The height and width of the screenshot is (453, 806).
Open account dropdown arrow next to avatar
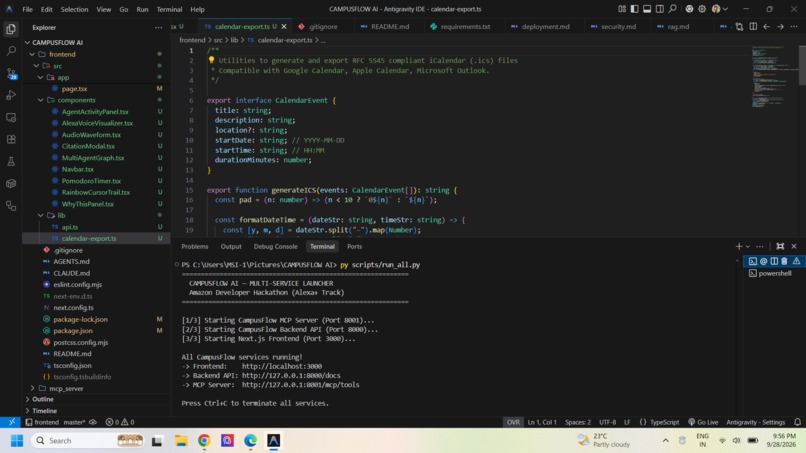pyautogui.click(x=725, y=9)
